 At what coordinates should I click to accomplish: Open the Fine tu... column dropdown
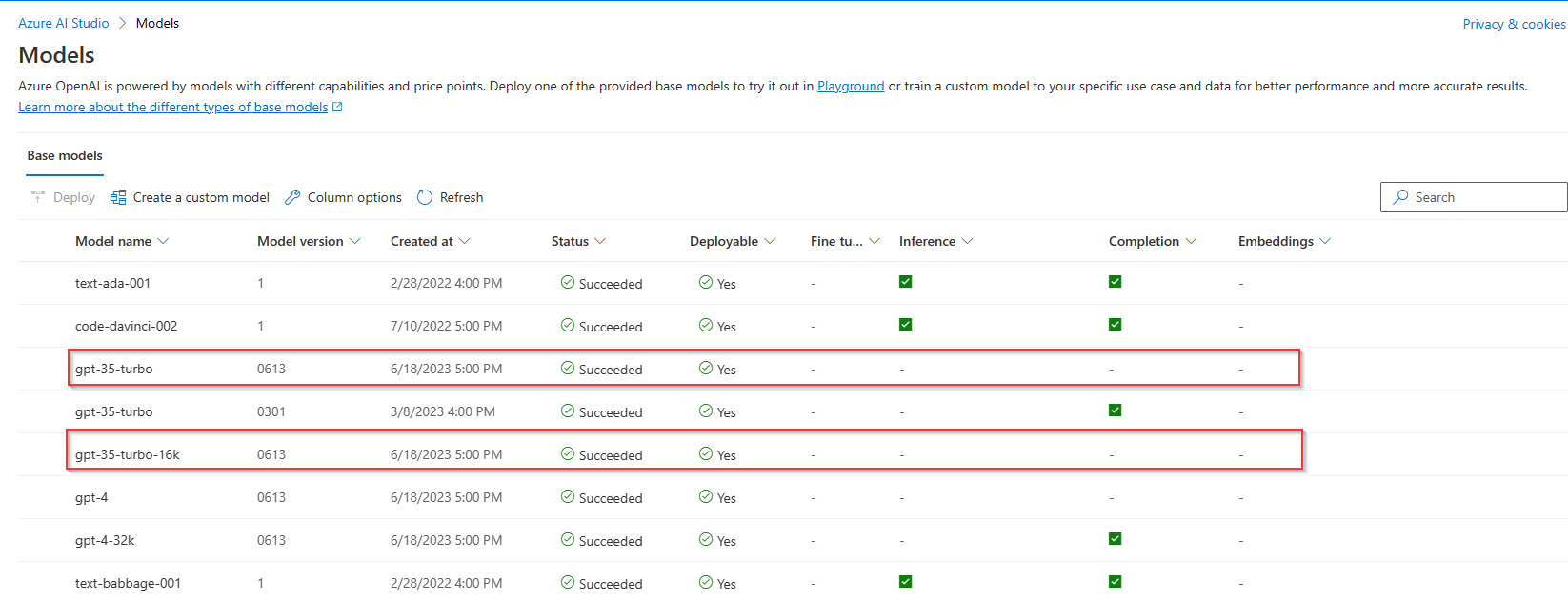click(x=874, y=241)
